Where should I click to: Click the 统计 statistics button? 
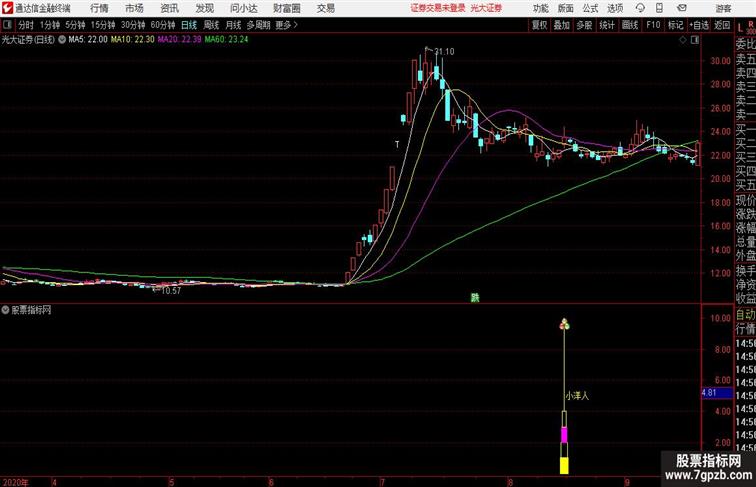pos(607,25)
